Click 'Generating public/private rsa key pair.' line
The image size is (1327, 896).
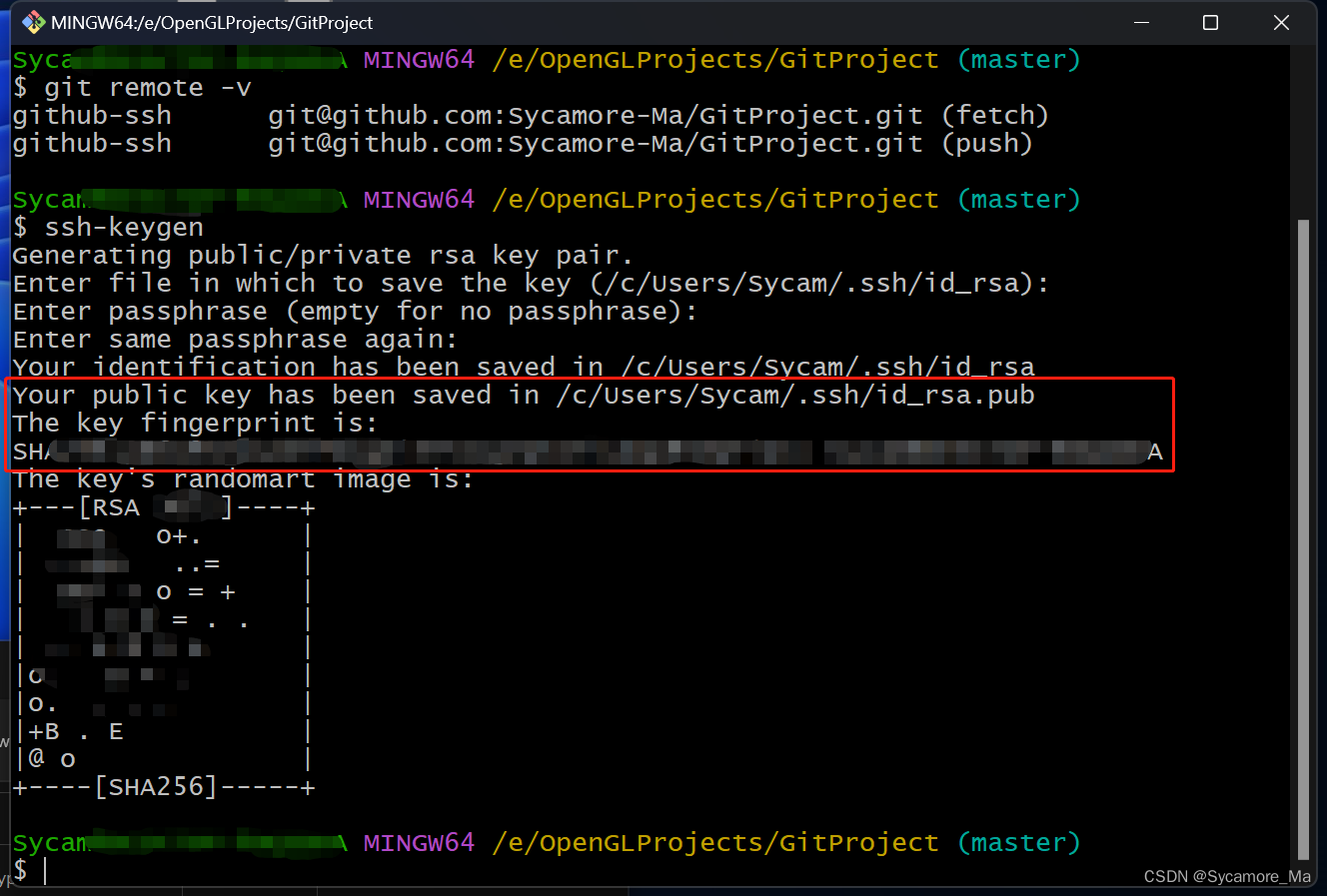point(323,256)
